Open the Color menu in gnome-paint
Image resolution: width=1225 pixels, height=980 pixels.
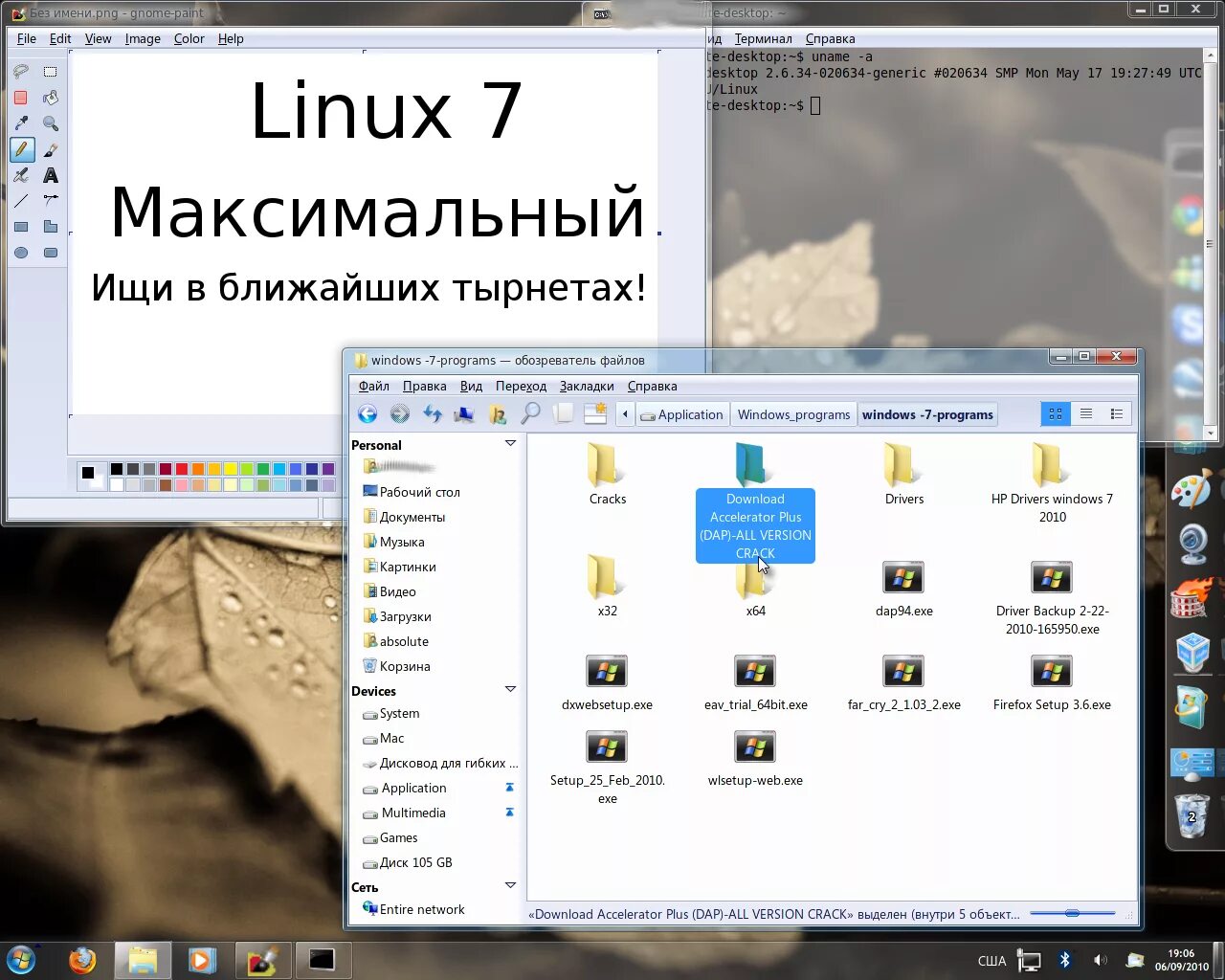tap(189, 38)
